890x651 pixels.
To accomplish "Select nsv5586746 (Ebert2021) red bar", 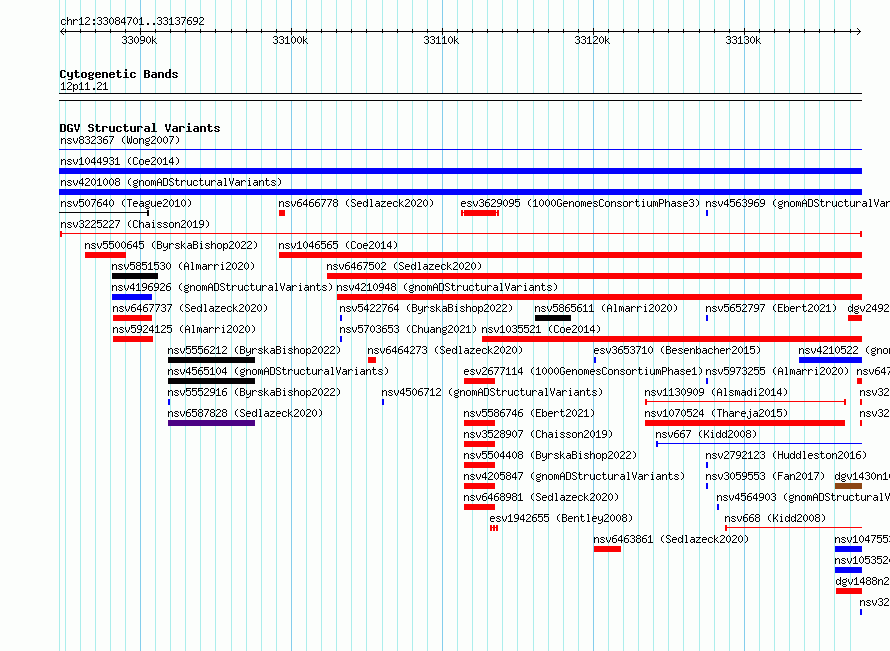I will point(480,423).
